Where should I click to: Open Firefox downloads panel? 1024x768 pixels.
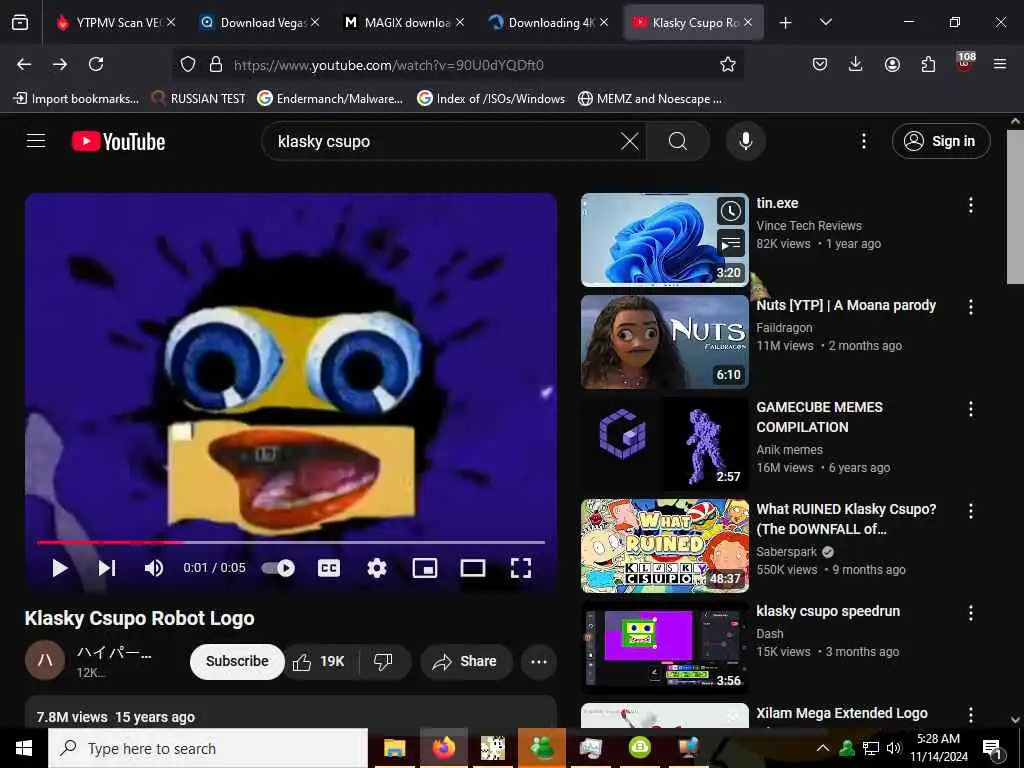(x=856, y=64)
